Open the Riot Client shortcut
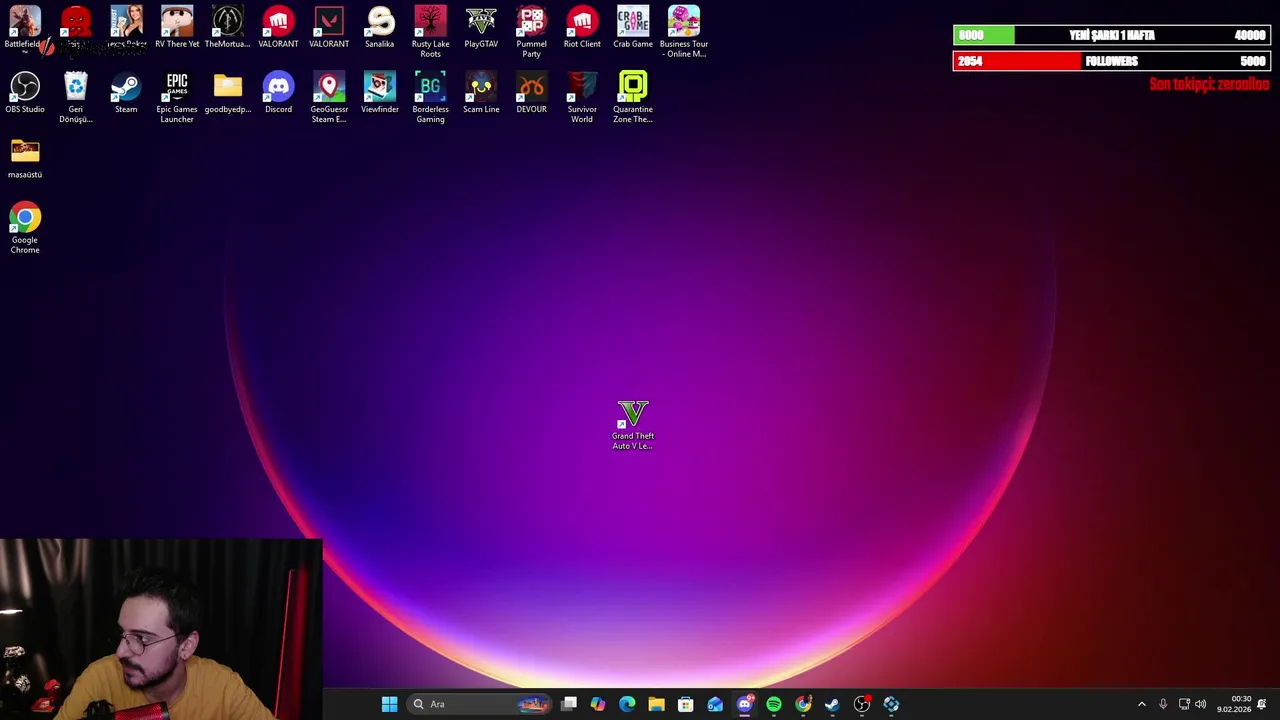Viewport: 1280px width, 720px height. tap(582, 28)
